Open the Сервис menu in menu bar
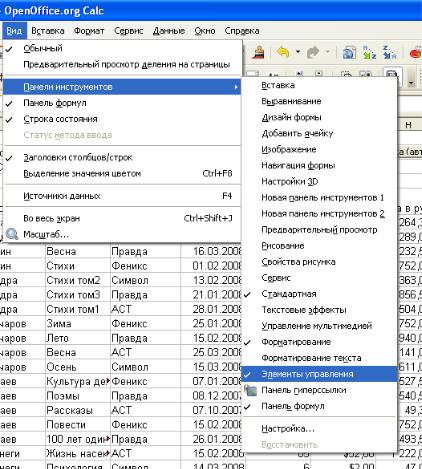 (x=128, y=31)
